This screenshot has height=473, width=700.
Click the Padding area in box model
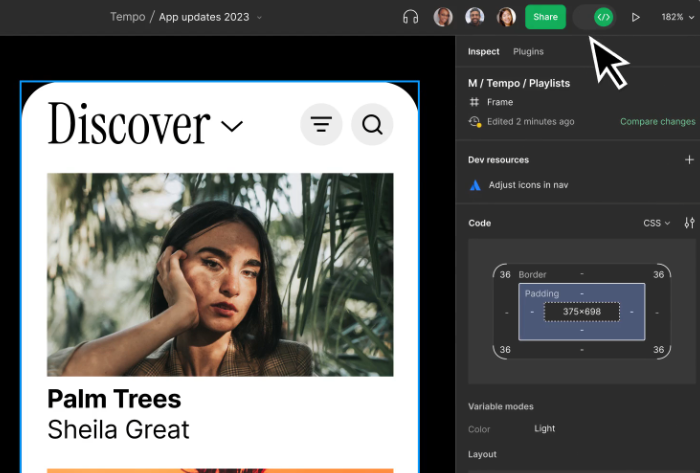[x=582, y=311]
